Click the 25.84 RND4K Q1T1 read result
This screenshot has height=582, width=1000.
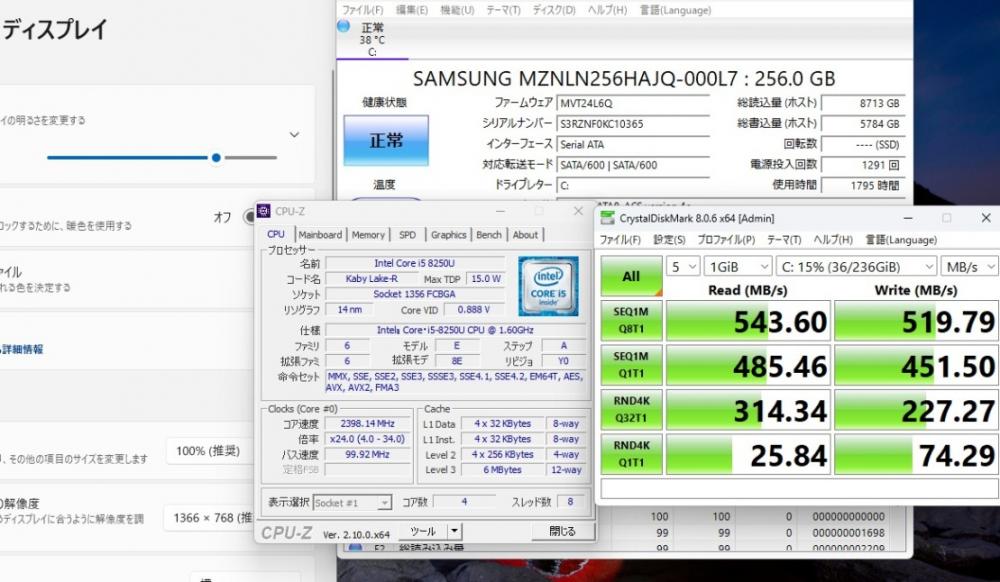point(748,455)
